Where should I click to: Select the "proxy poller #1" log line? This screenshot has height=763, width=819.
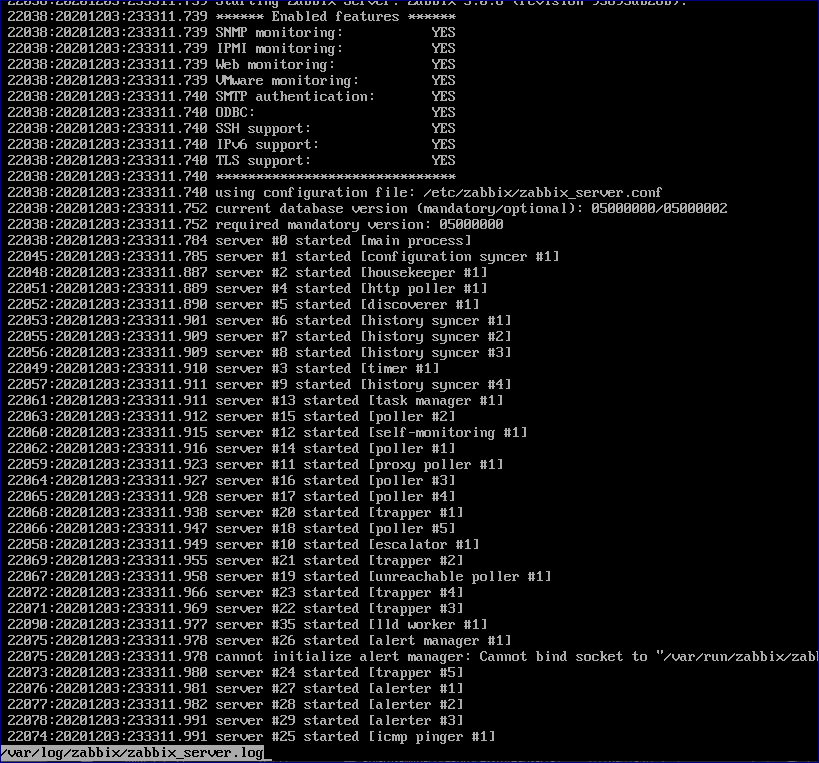pyautogui.click(x=255, y=464)
